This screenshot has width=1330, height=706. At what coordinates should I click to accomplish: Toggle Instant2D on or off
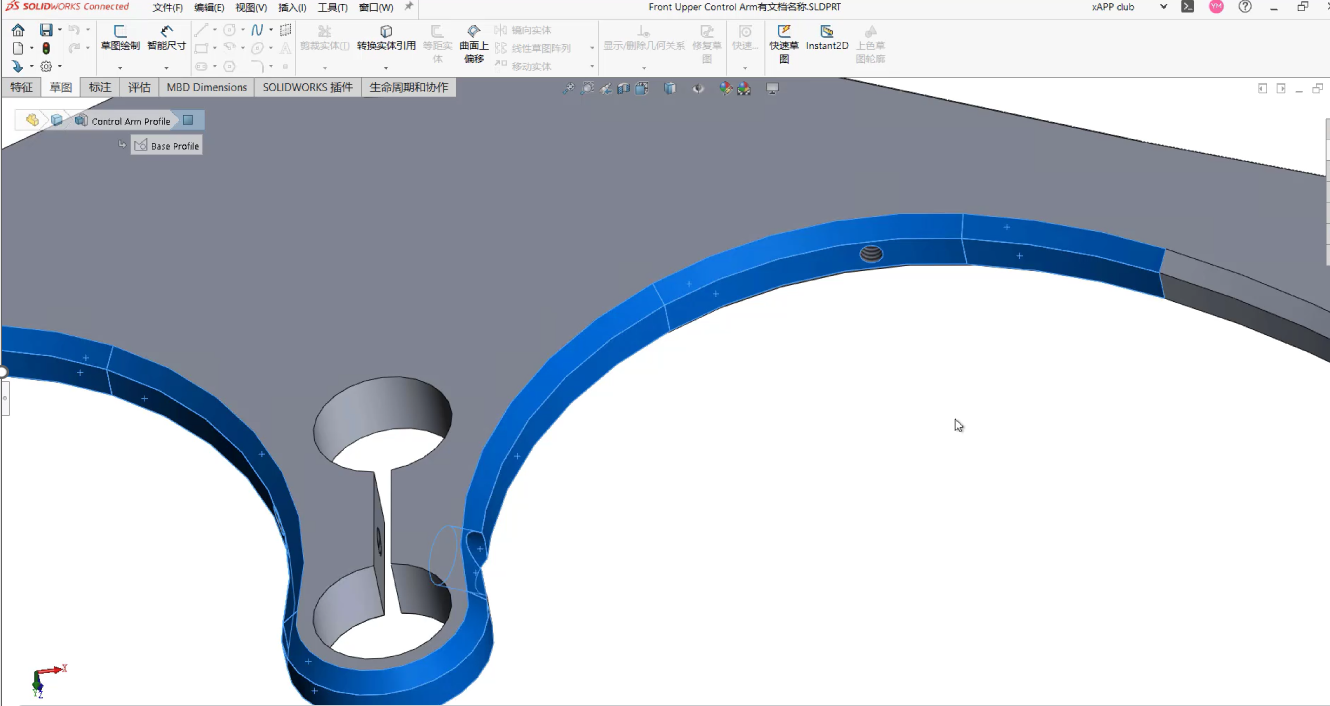click(x=827, y=38)
